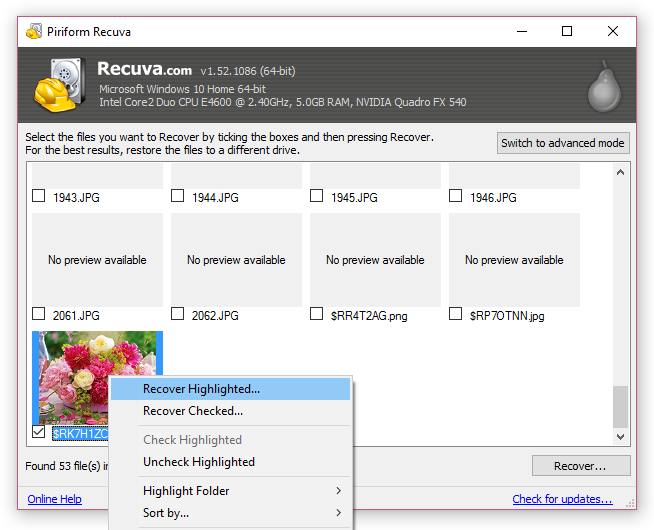Screen dimensions: 654x530
Task: Click the 1946.JPG file name
Action: pyautogui.click(x=493, y=198)
